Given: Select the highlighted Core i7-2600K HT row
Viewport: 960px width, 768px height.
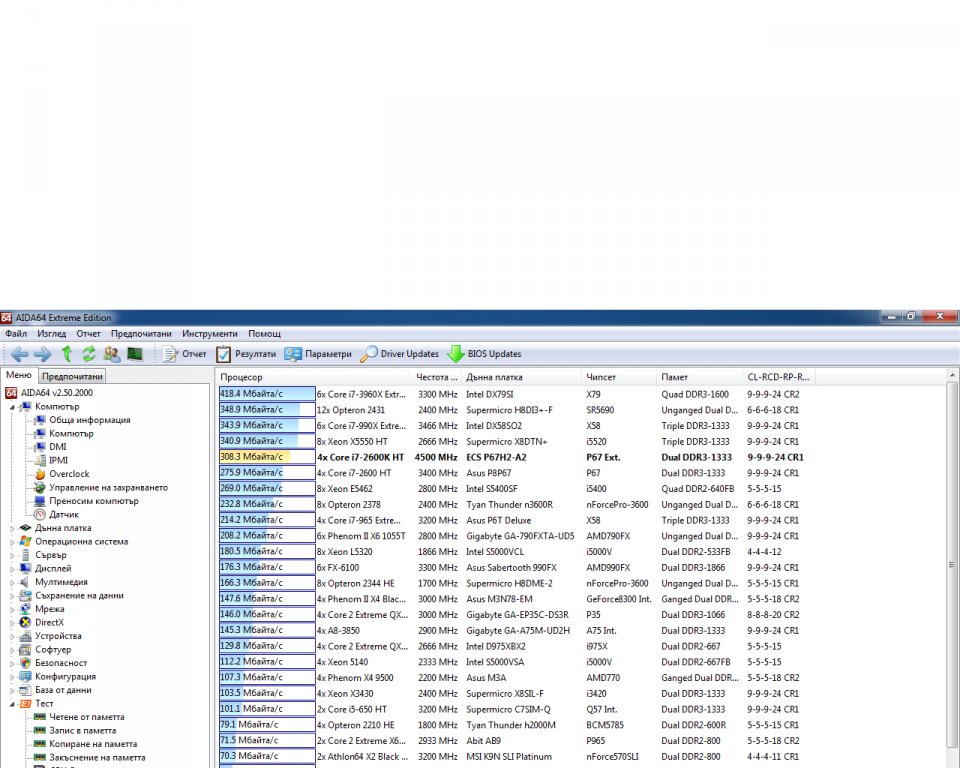Looking at the screenshot, I should pos(360,457).
